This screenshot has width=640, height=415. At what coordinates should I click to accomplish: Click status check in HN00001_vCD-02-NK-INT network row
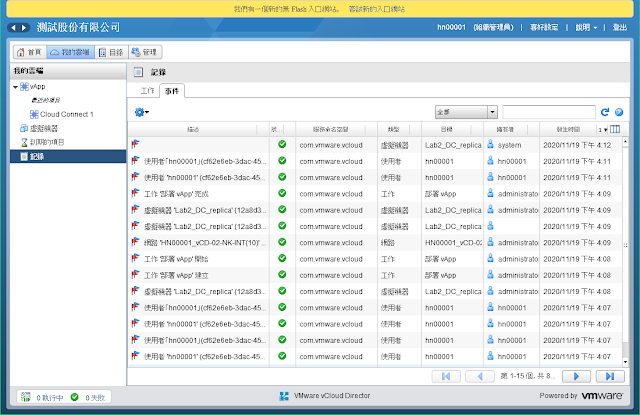(x=282, y=242)
